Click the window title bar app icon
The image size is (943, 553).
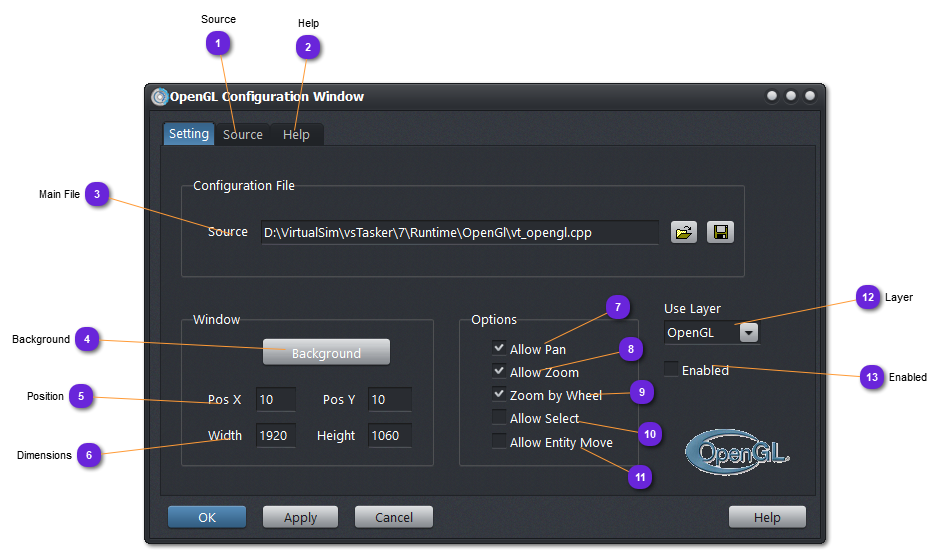click(159, 97)
